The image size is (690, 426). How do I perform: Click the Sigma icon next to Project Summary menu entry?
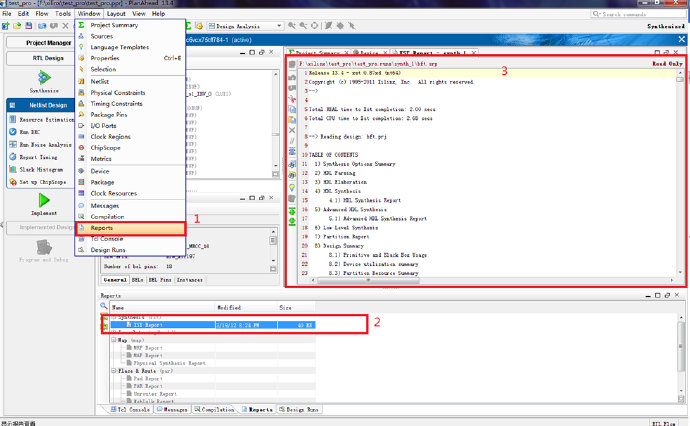point(81,25)
